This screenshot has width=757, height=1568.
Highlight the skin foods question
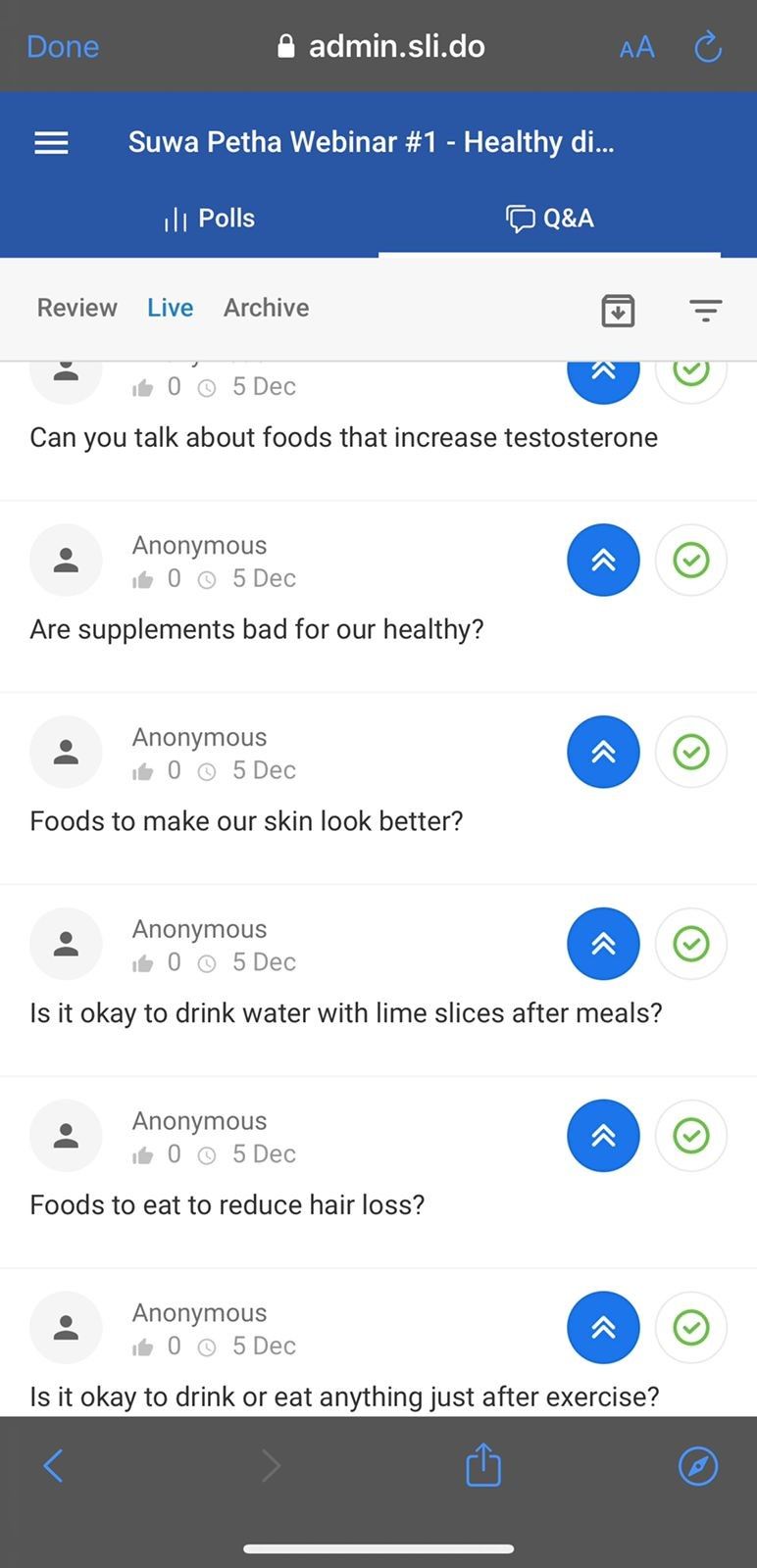(603, 752)
